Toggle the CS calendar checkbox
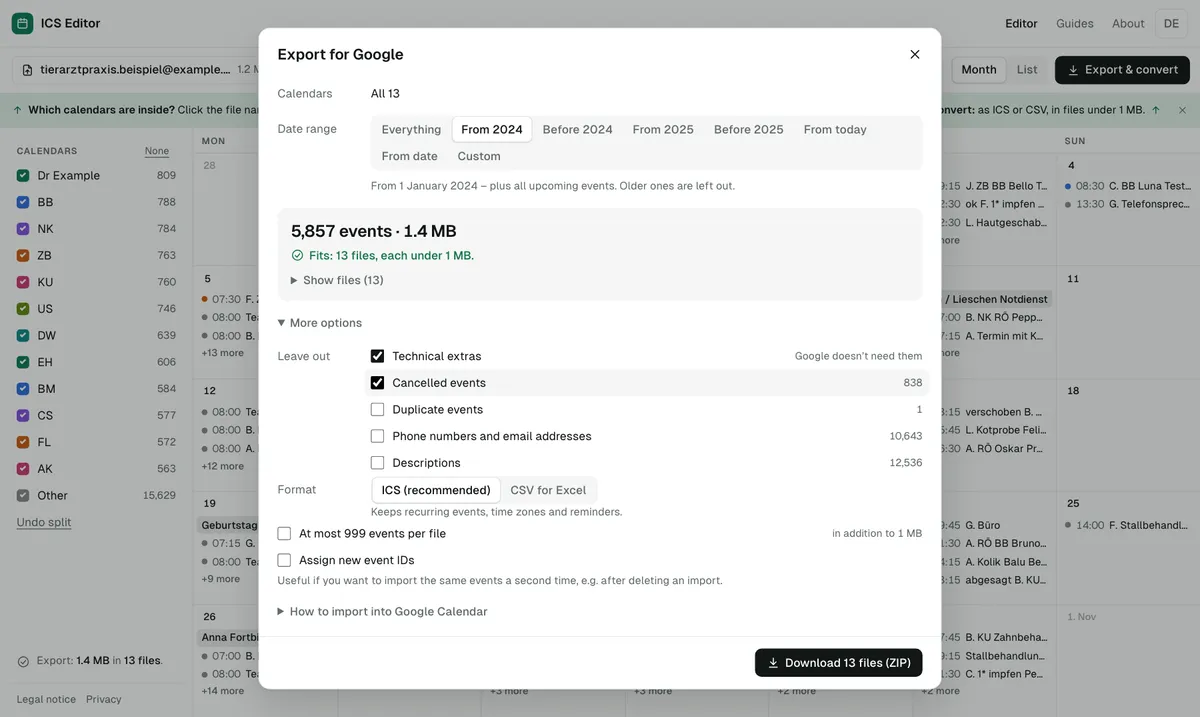1200x717 pixels. click(x=23, y=415)
